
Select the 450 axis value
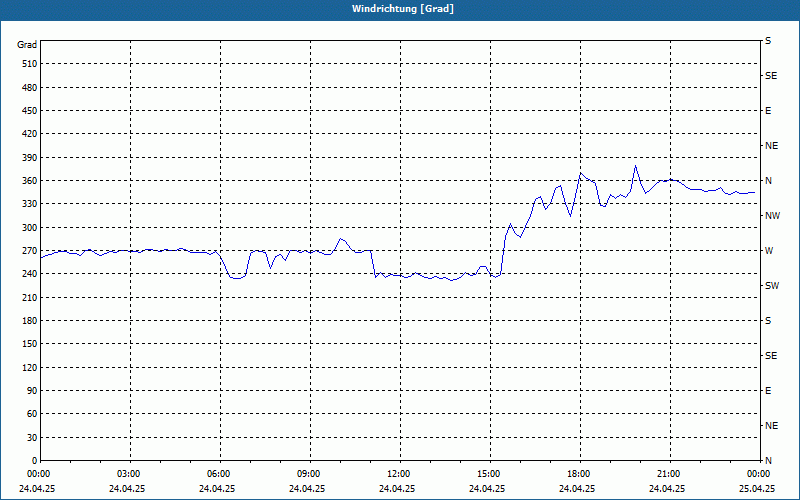[30, 111]
